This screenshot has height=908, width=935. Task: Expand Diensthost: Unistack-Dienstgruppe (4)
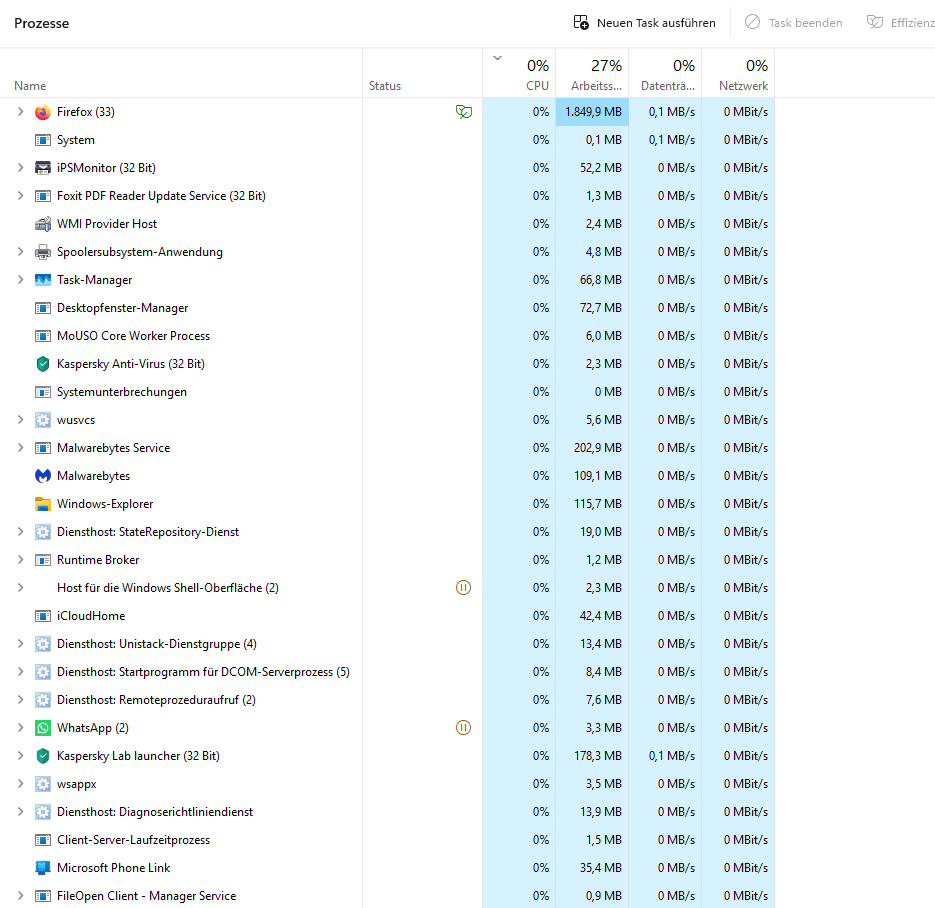20,644
